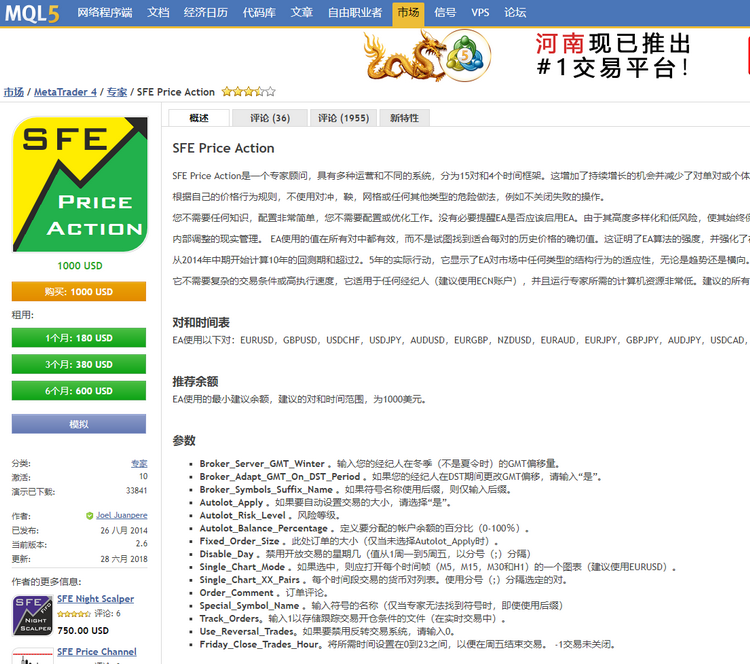Select the highlighted 市场 menu item

click(x=408, y=13)
